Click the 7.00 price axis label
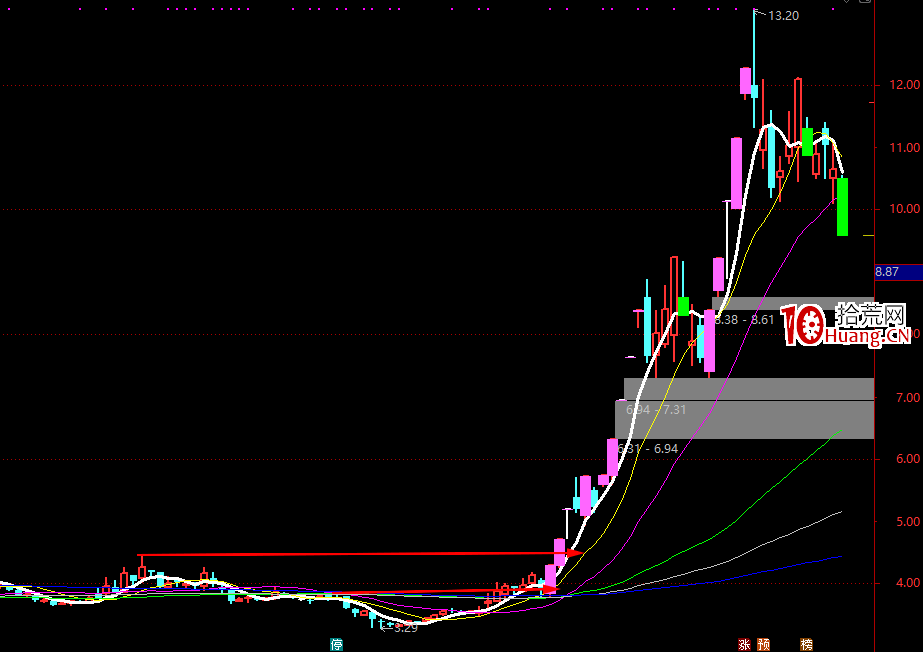Image resolution: width=923 pixels, height=652 pixels. coord(908,398)
